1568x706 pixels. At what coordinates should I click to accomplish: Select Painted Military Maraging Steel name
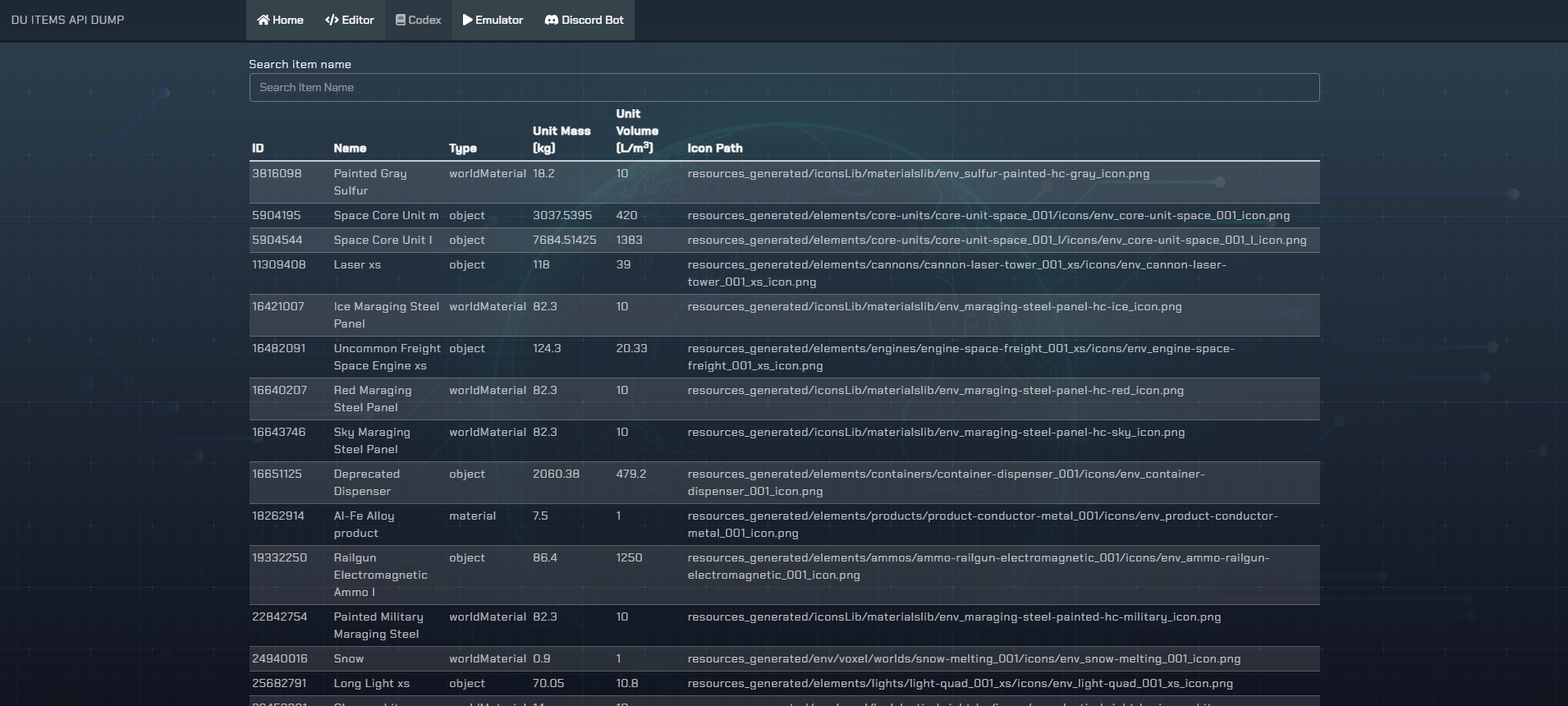[378, 625]
